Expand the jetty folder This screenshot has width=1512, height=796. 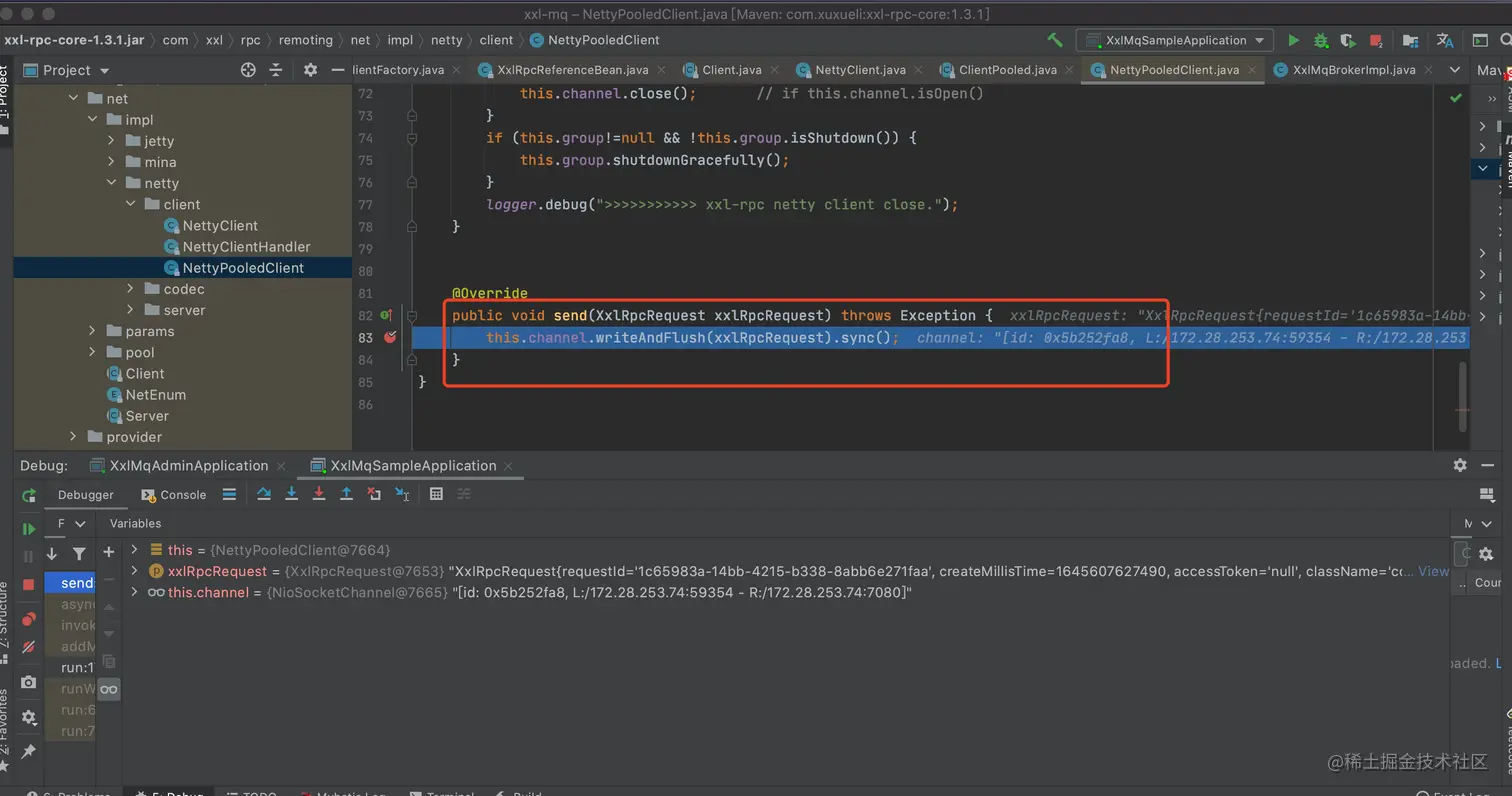[112, 141]
